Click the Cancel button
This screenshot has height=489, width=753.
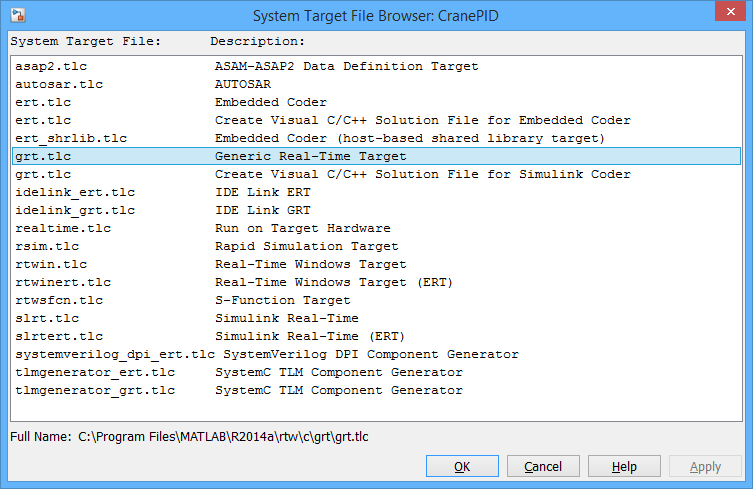coord(543,467)
